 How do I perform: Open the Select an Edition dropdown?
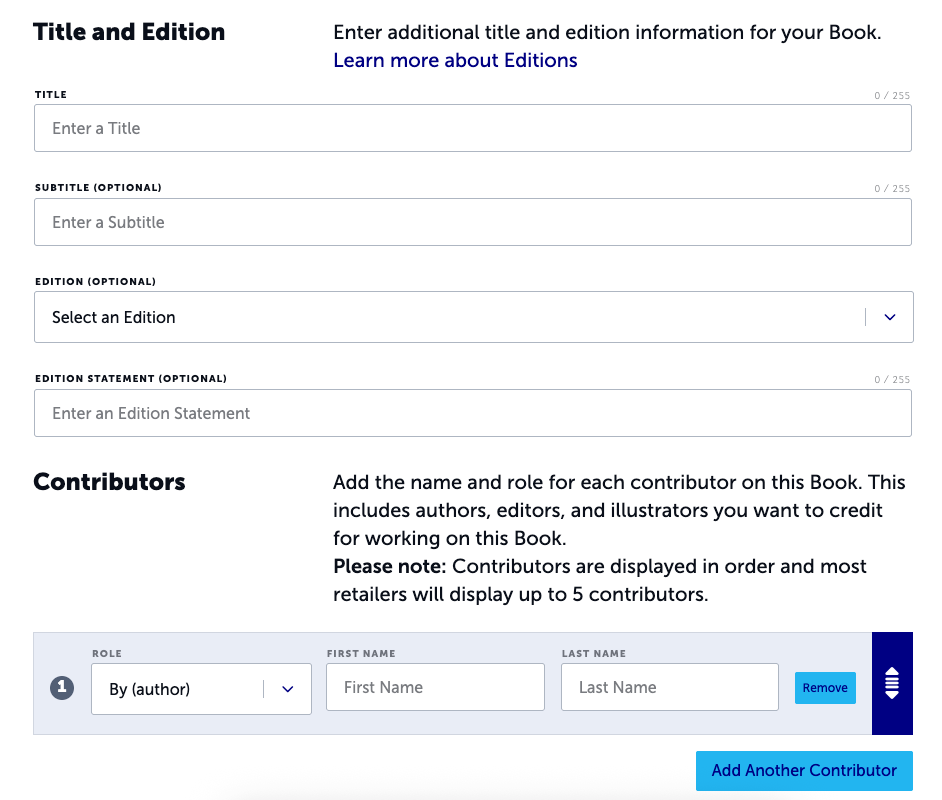[473, 316]
